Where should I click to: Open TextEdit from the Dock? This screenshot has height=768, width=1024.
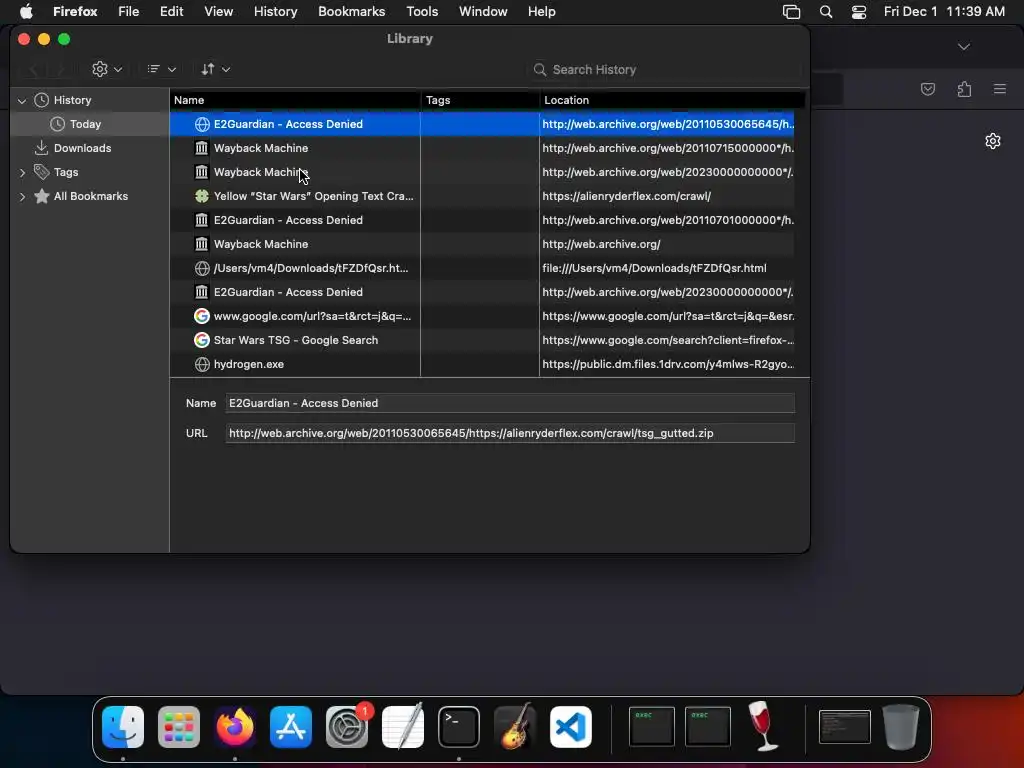pyautogui.click(x=403, y=727)
